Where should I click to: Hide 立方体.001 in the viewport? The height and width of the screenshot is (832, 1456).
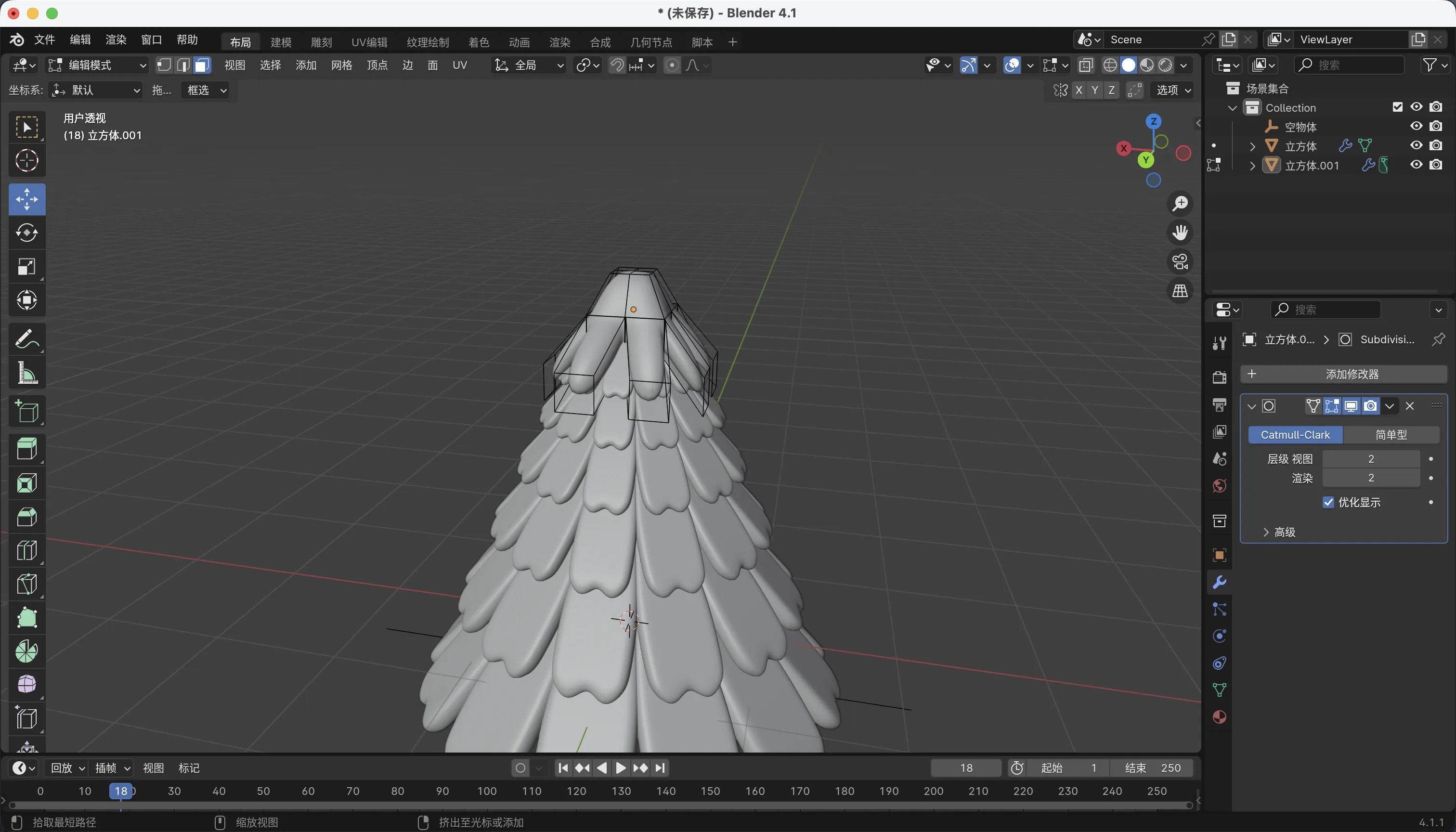tap(1416, 165)
